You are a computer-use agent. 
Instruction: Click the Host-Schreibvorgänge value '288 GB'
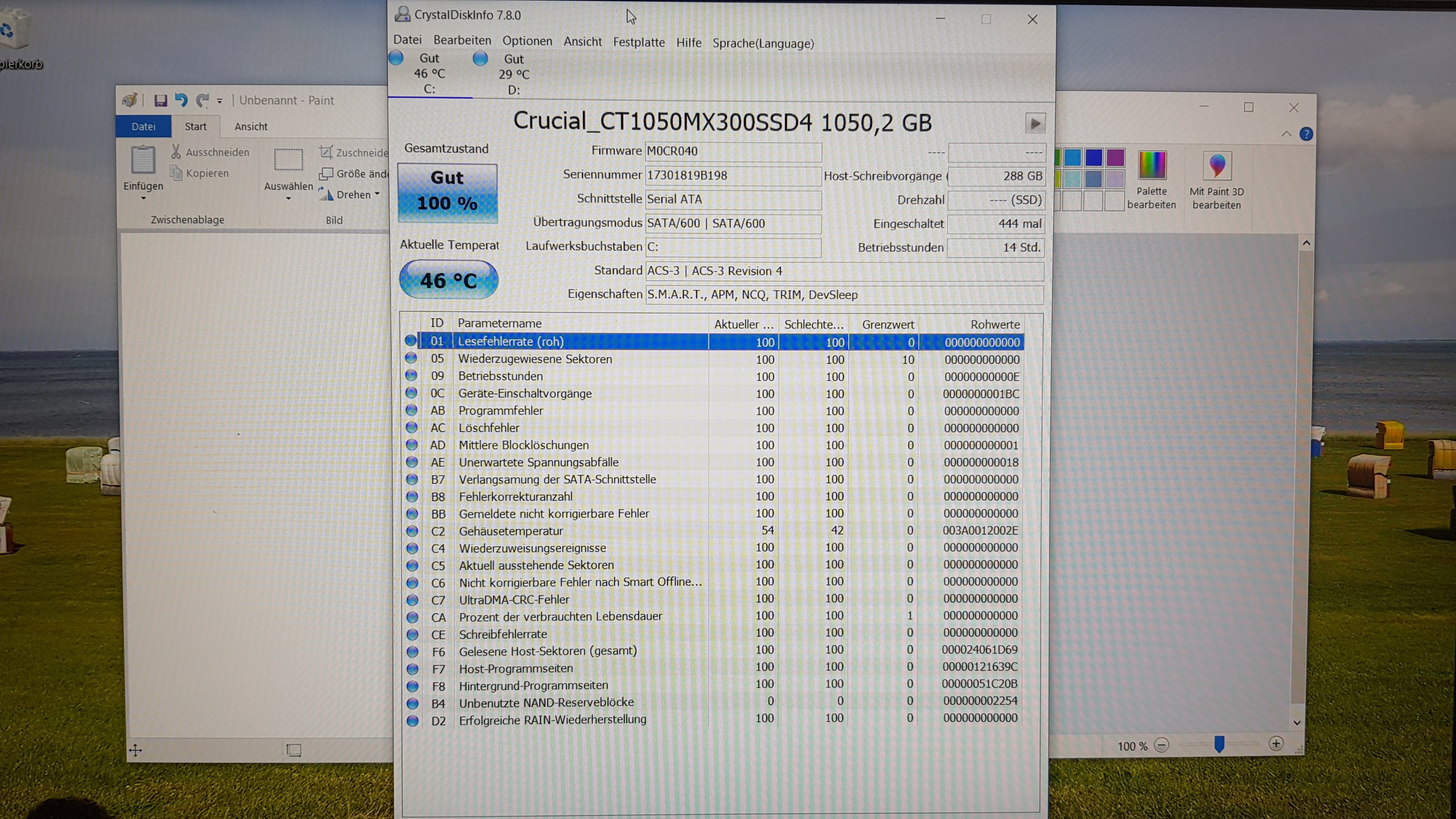[996, 176]
